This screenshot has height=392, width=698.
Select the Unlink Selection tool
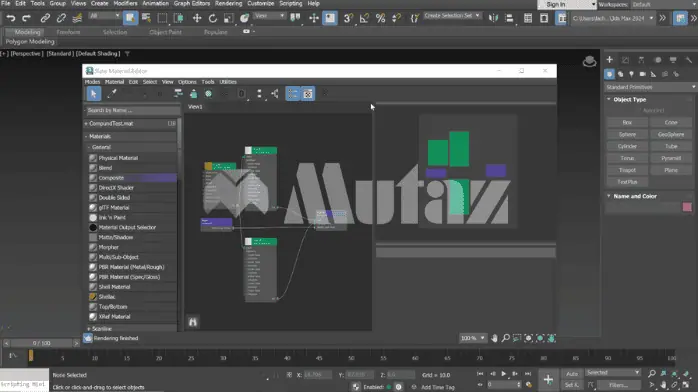pyautogui.click(x=61, y=18)
